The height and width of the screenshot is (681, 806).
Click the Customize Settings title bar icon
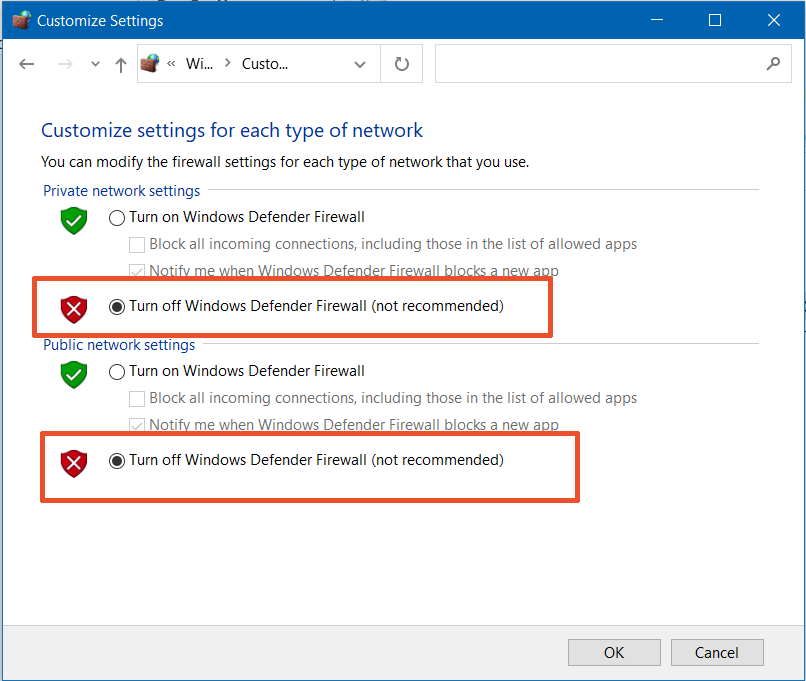click(22, 21)
